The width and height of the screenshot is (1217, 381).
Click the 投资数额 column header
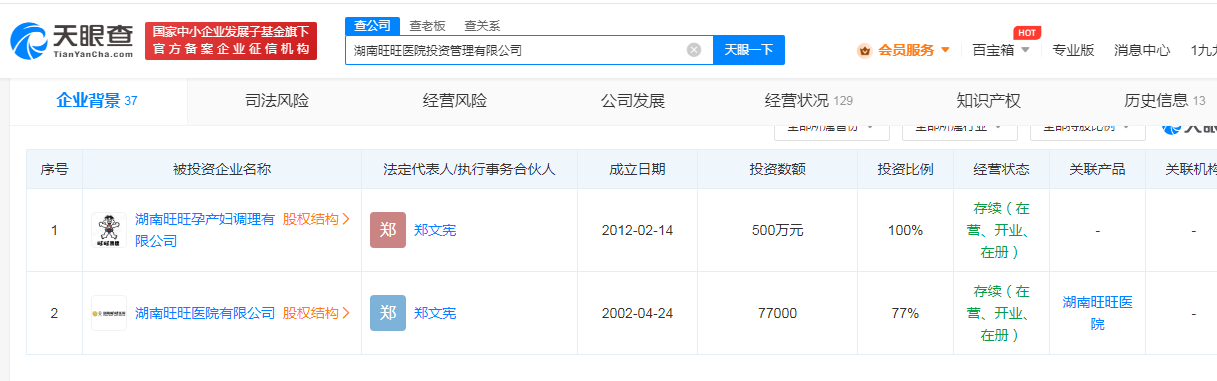pyautogui.click(x=777, y=169)
